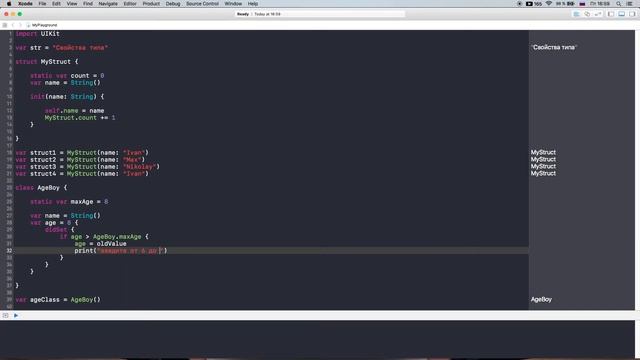Go back in editor history
640x360 pixels.
(x=13, y=25)
